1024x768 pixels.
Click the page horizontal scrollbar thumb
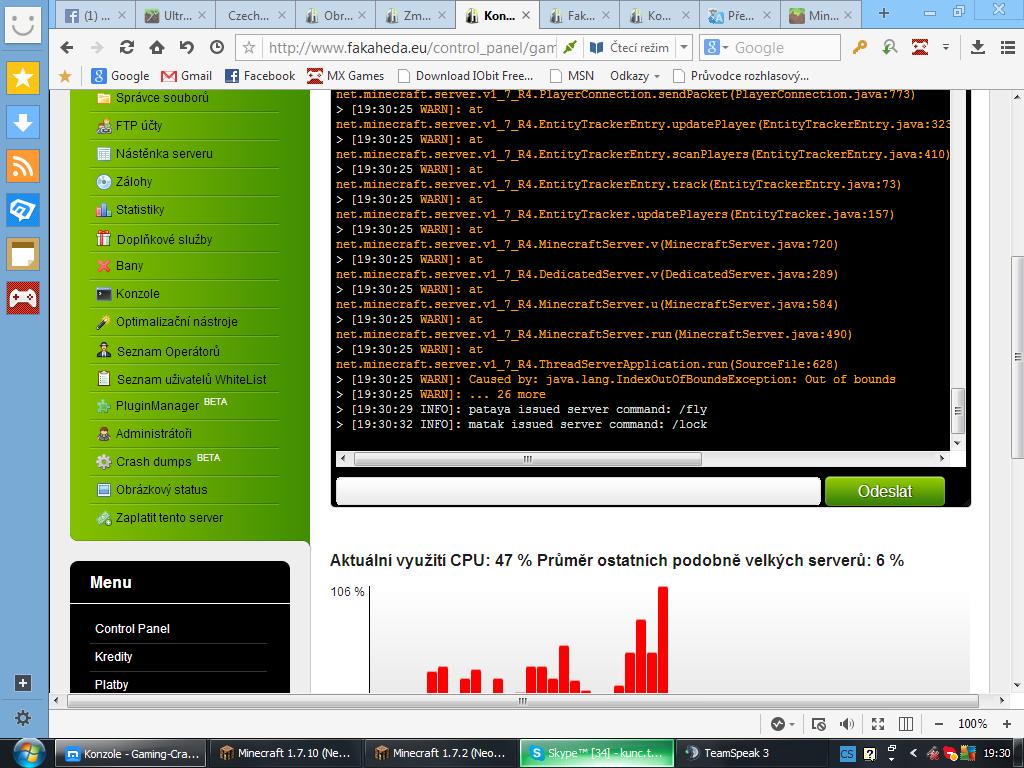(x=522, y=701)
